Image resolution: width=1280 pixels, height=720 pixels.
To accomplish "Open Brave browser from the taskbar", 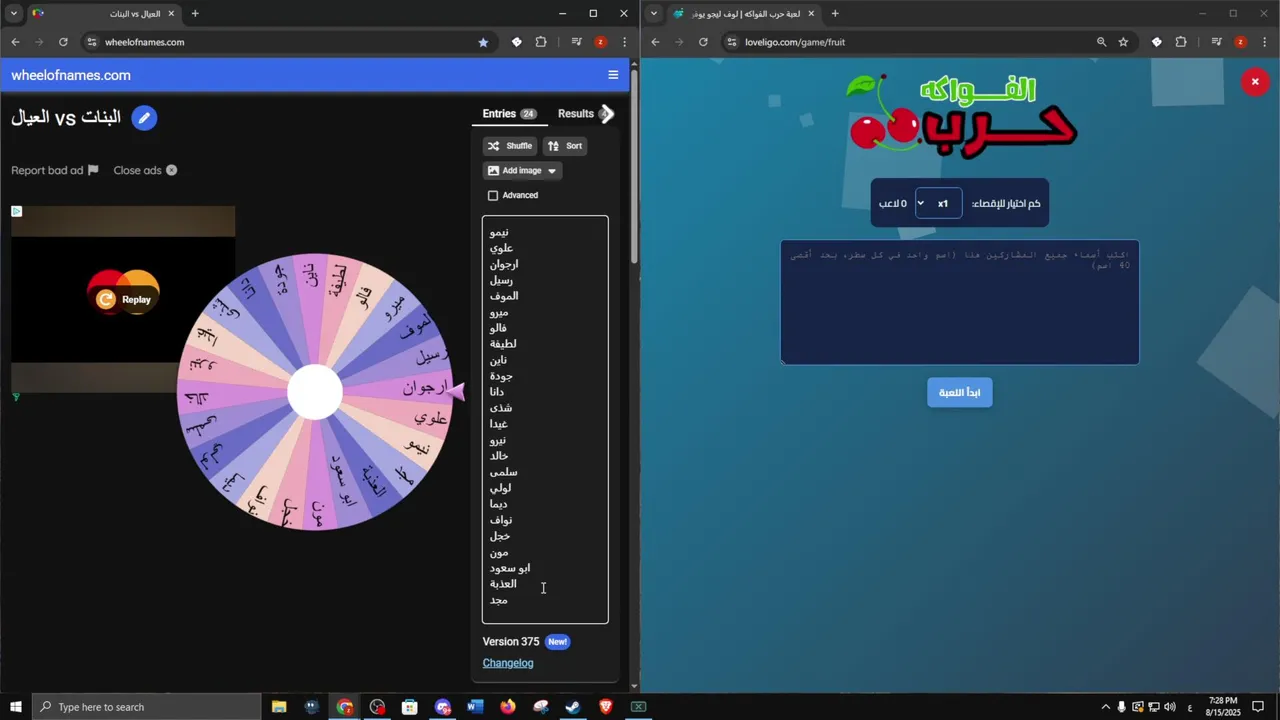I will click(606, 707).
